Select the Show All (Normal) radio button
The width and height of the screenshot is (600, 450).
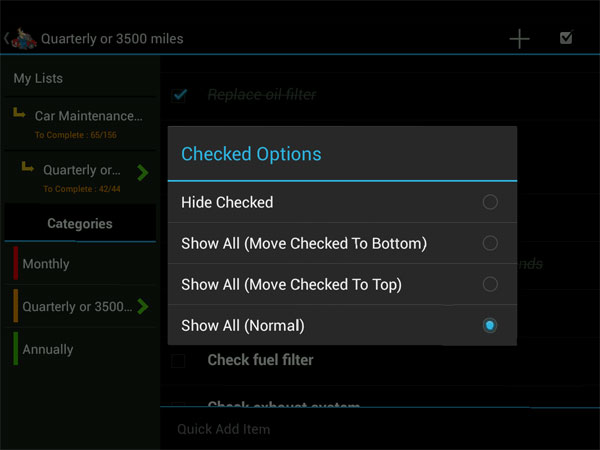coord(489,325)
